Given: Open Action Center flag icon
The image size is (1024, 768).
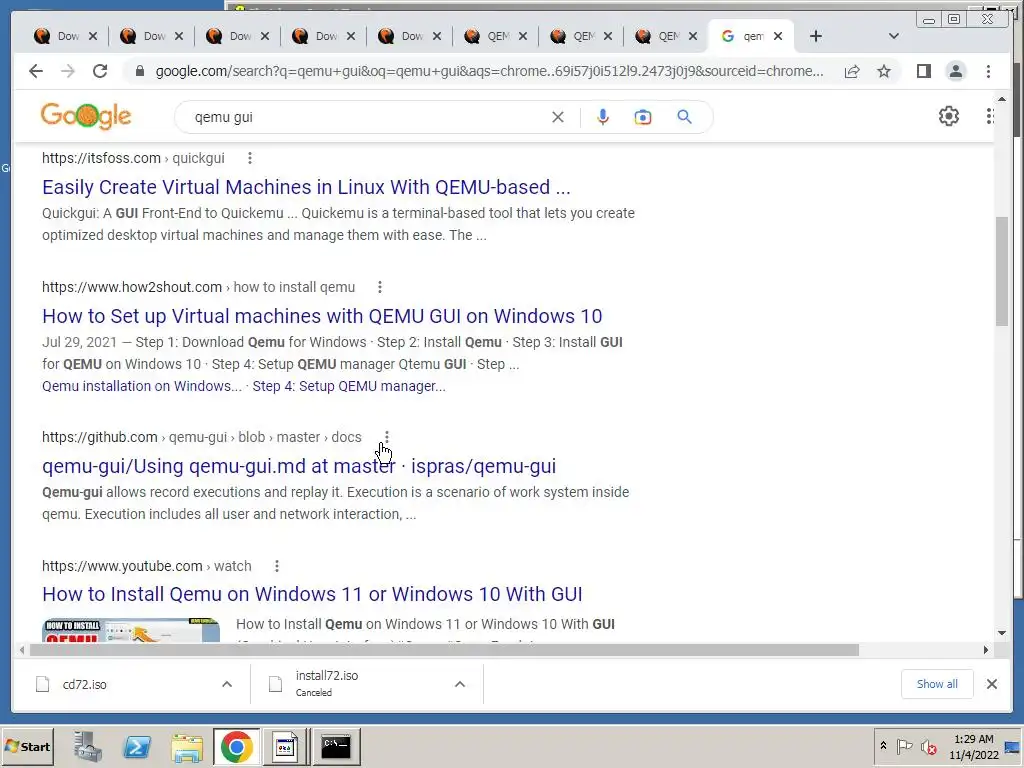Looking at the screenshot, I should [904, 746].
